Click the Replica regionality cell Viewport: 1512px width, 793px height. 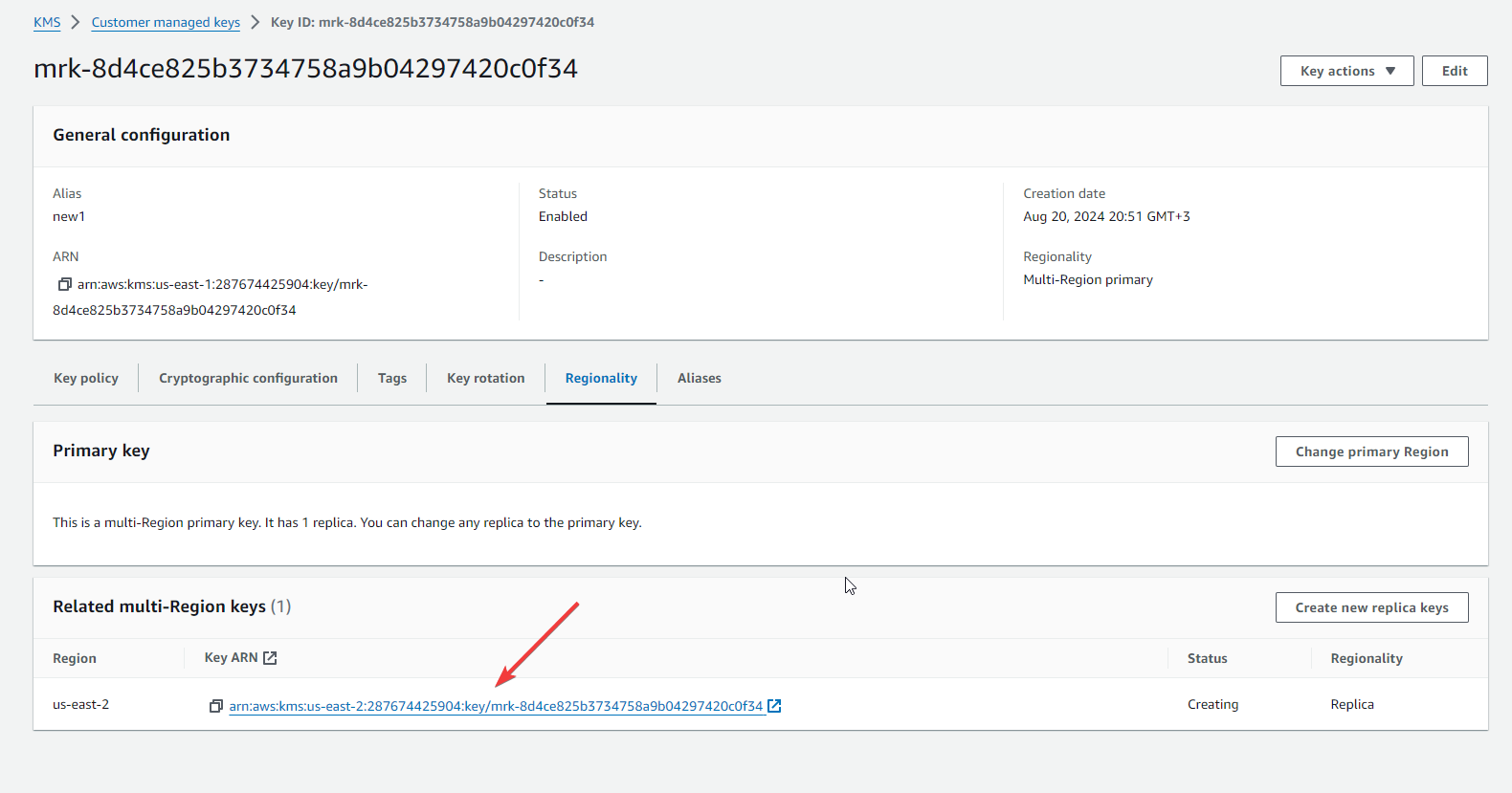(1352, 704)
